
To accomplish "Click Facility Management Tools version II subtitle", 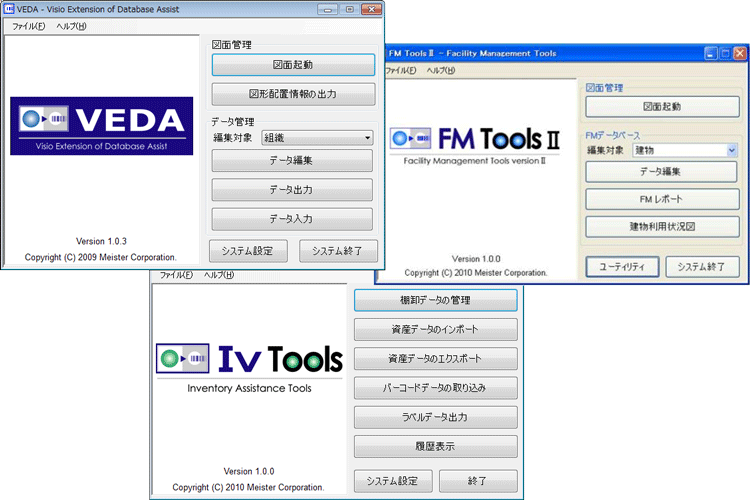I will (474, 161).
